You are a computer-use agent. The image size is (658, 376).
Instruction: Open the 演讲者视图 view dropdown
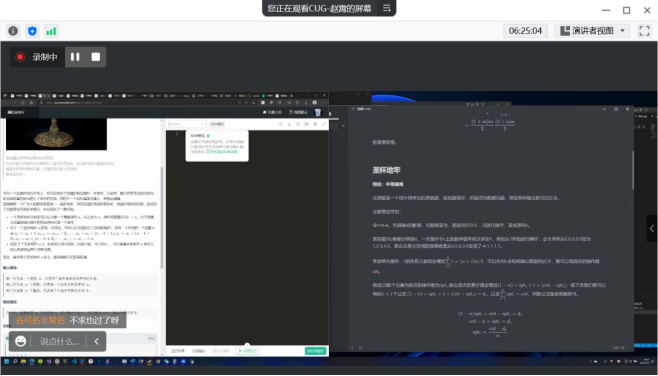592,31
